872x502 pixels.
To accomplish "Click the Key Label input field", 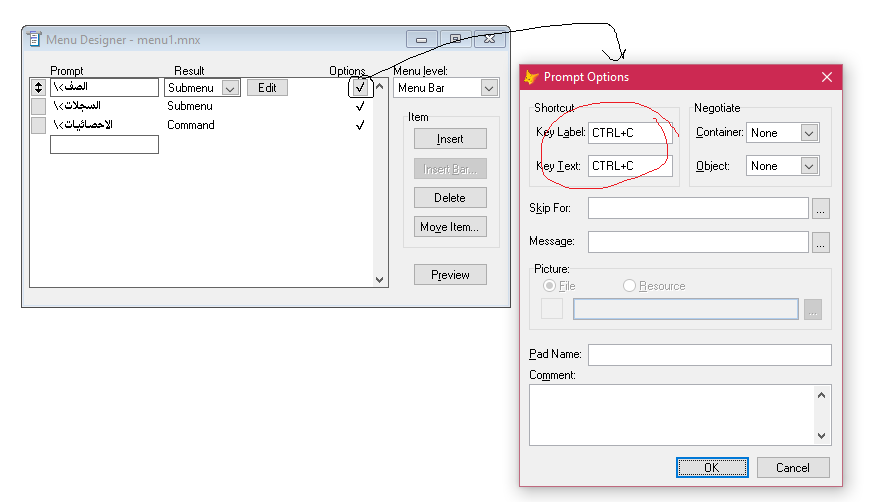I will click(x=630, y=133).
